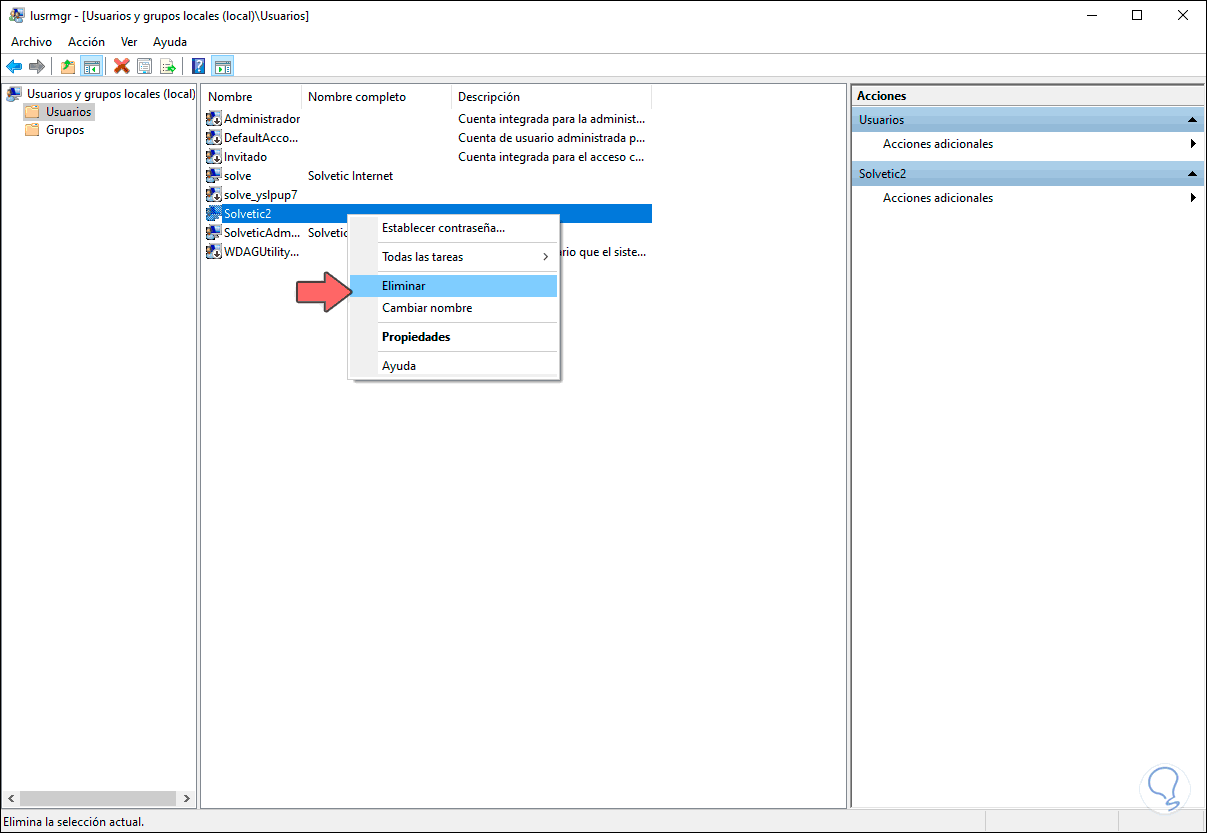Open Propiedades from the context menu
This screenshot has width=1207, height=833.
453,337
